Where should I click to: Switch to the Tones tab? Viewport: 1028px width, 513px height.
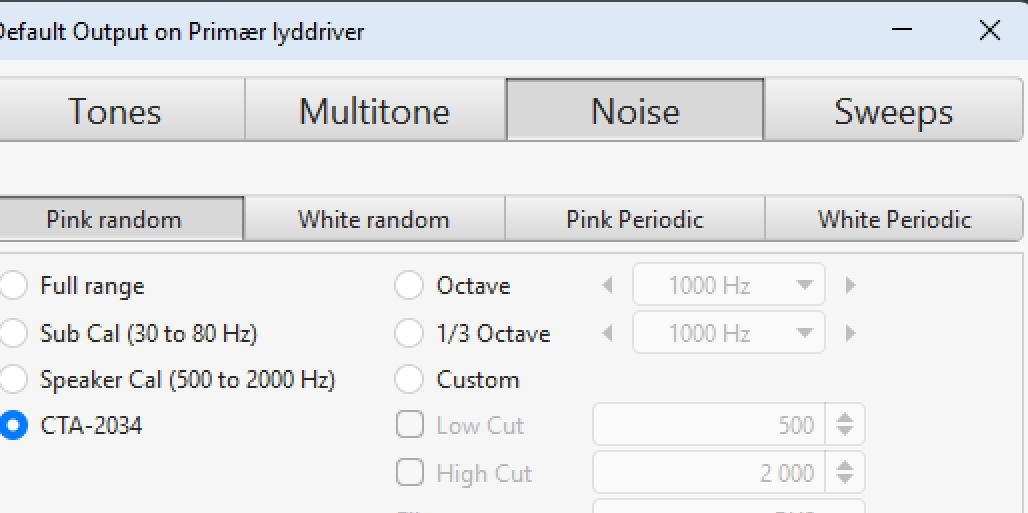coord(115,111)
